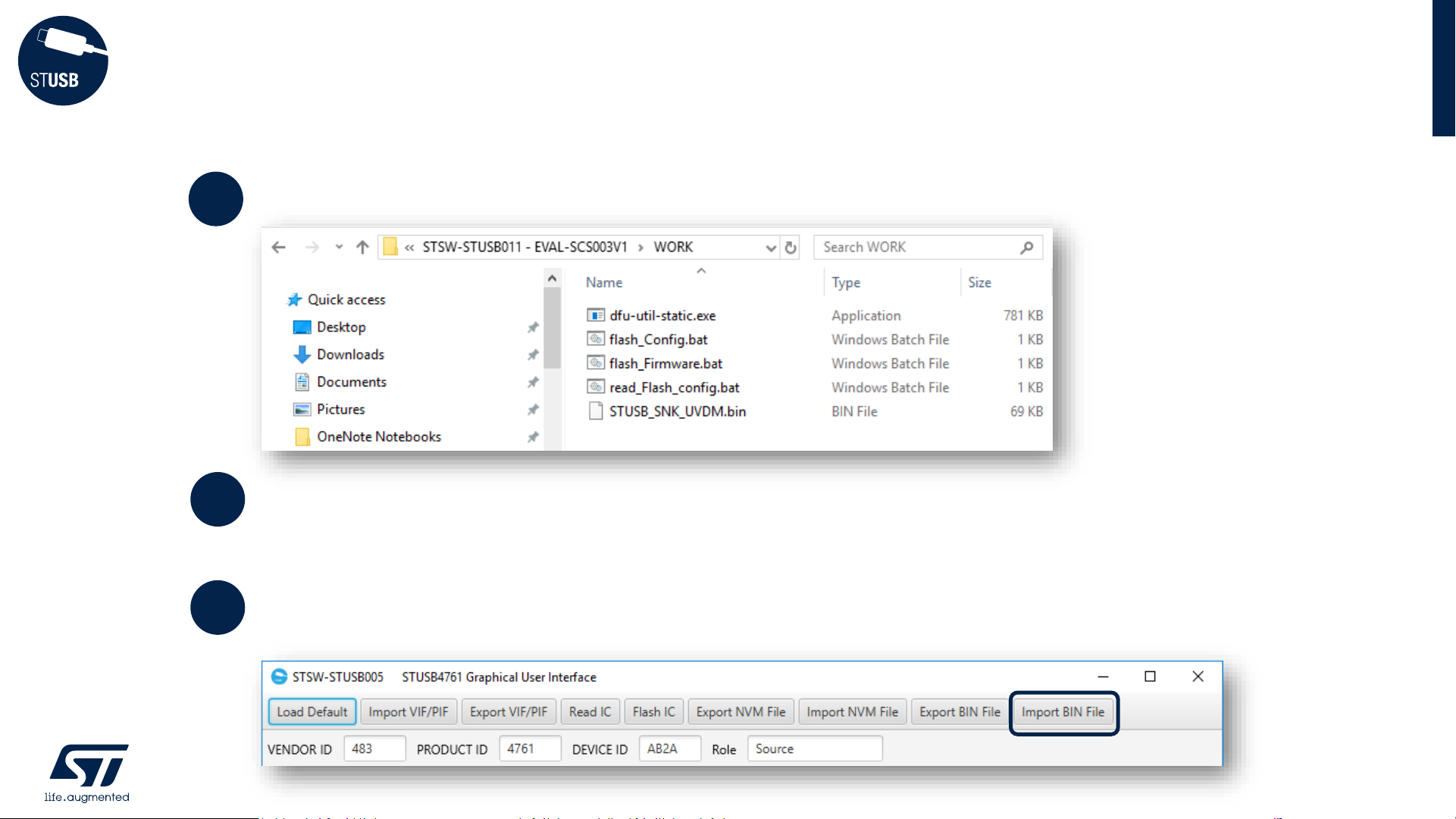This screenshot has height=819, width=1456.
Task: Click the pin icon next to Desktop
Action: click(x=533, y=327)
